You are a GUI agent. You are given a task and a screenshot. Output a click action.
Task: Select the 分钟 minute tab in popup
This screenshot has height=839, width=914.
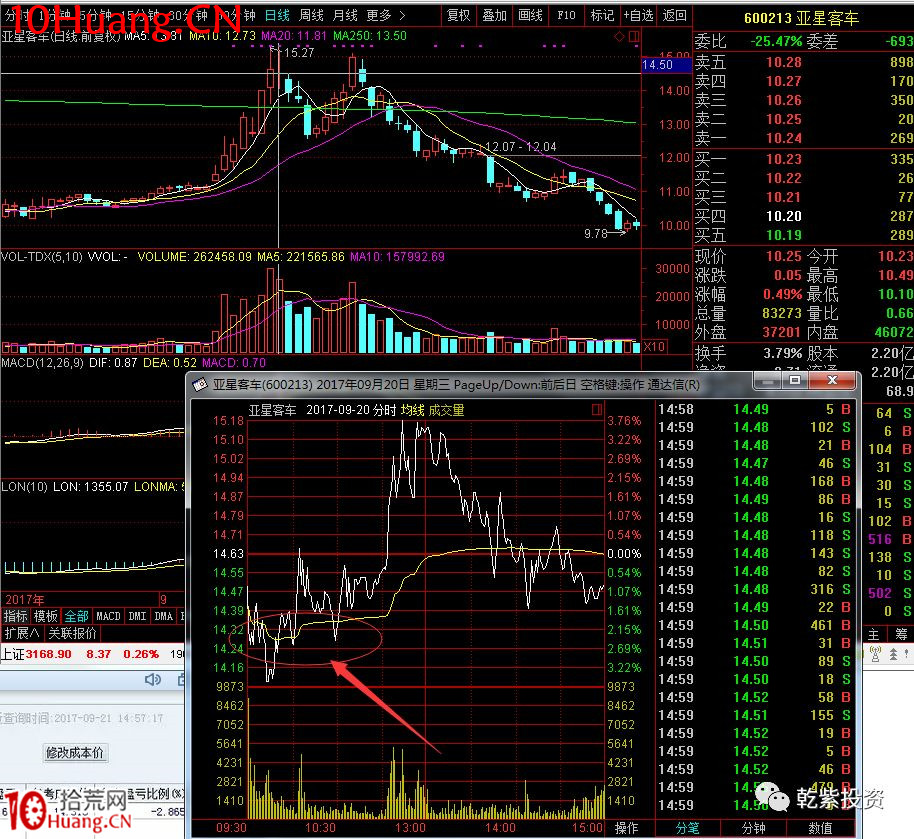pos(754,829)
